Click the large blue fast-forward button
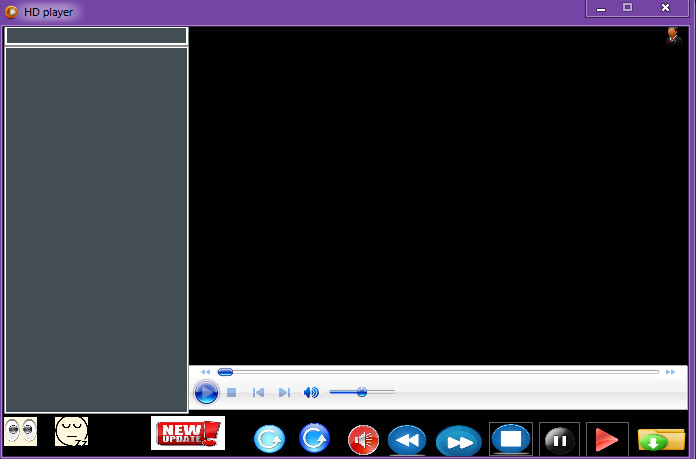The width and height of the screenshot is (696, 459). coord(459,441)
